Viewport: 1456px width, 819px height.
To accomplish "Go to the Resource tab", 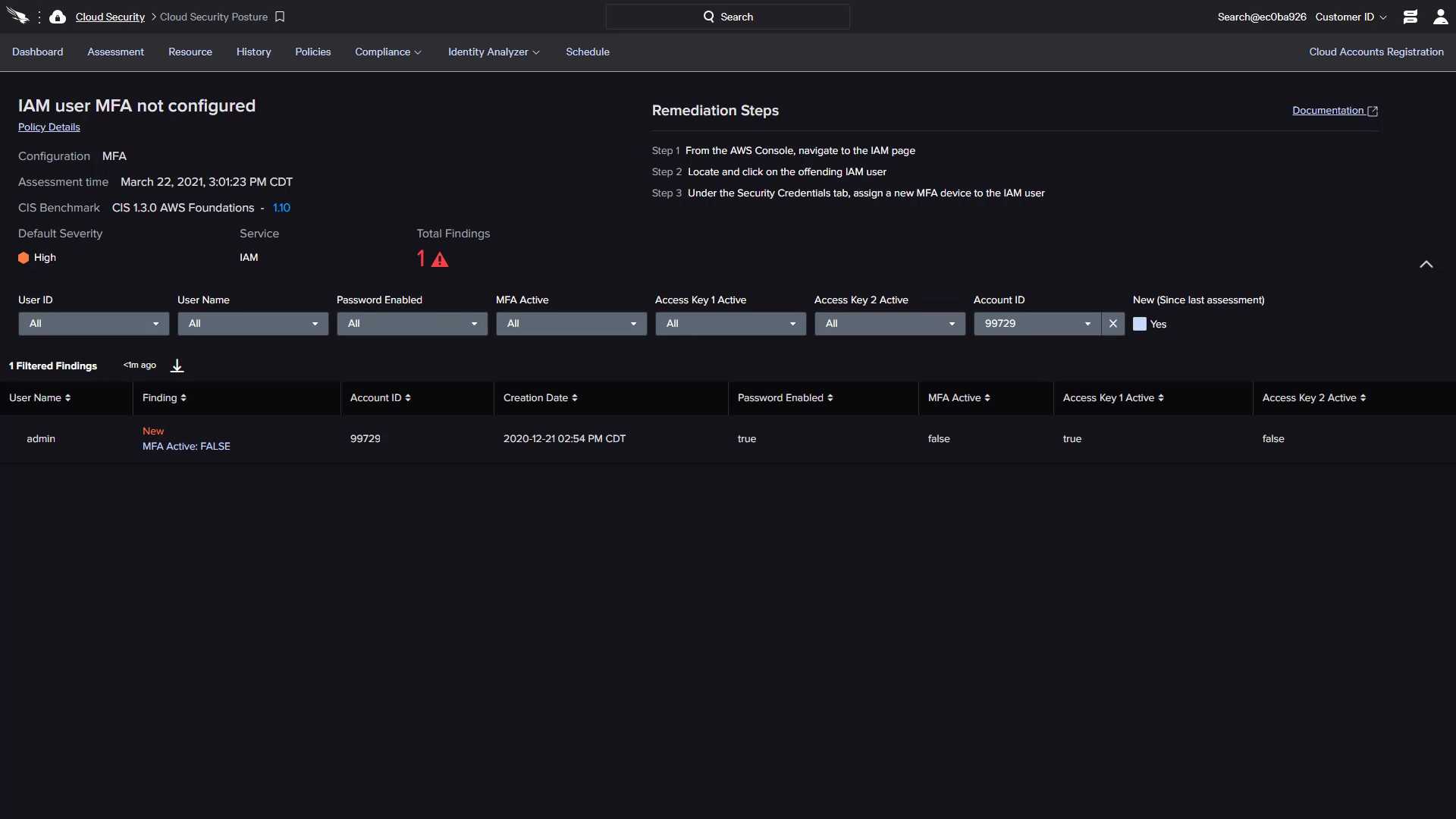I will point(190,52).
